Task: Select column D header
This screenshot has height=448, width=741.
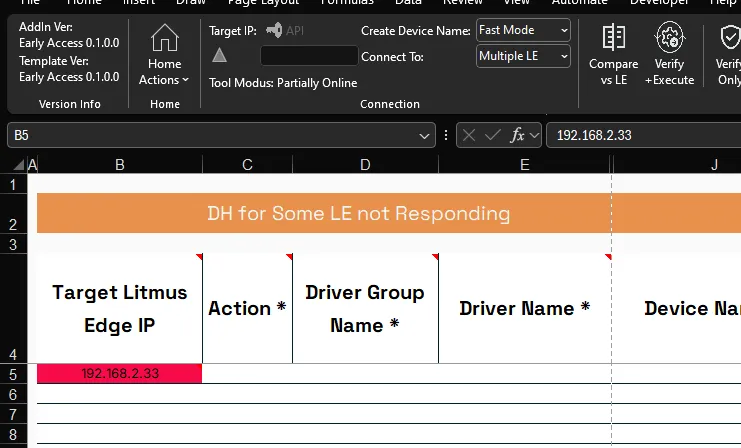Action: pyautogui.click(x=365, y=164)
